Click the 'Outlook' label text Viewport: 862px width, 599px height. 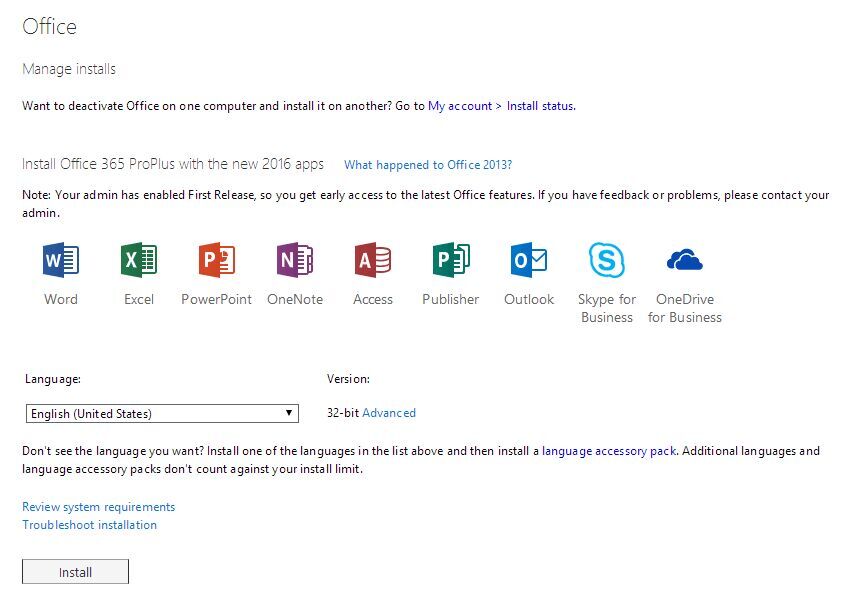529,300
